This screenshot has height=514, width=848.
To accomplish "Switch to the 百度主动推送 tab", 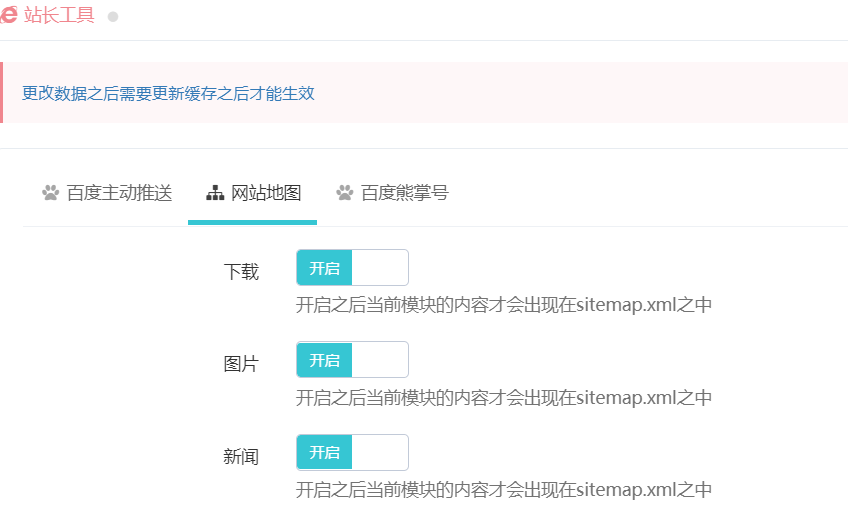I will 107,193.
